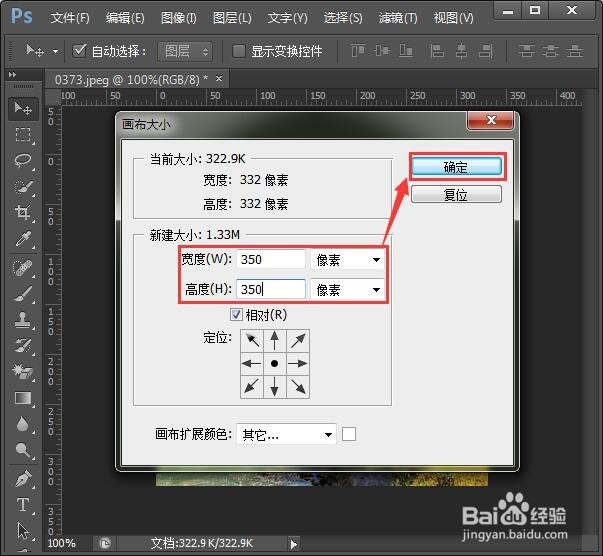603x556 pixels.
Task: Anchor canvas to the bottom-center arrow
Action: (275, 386)
